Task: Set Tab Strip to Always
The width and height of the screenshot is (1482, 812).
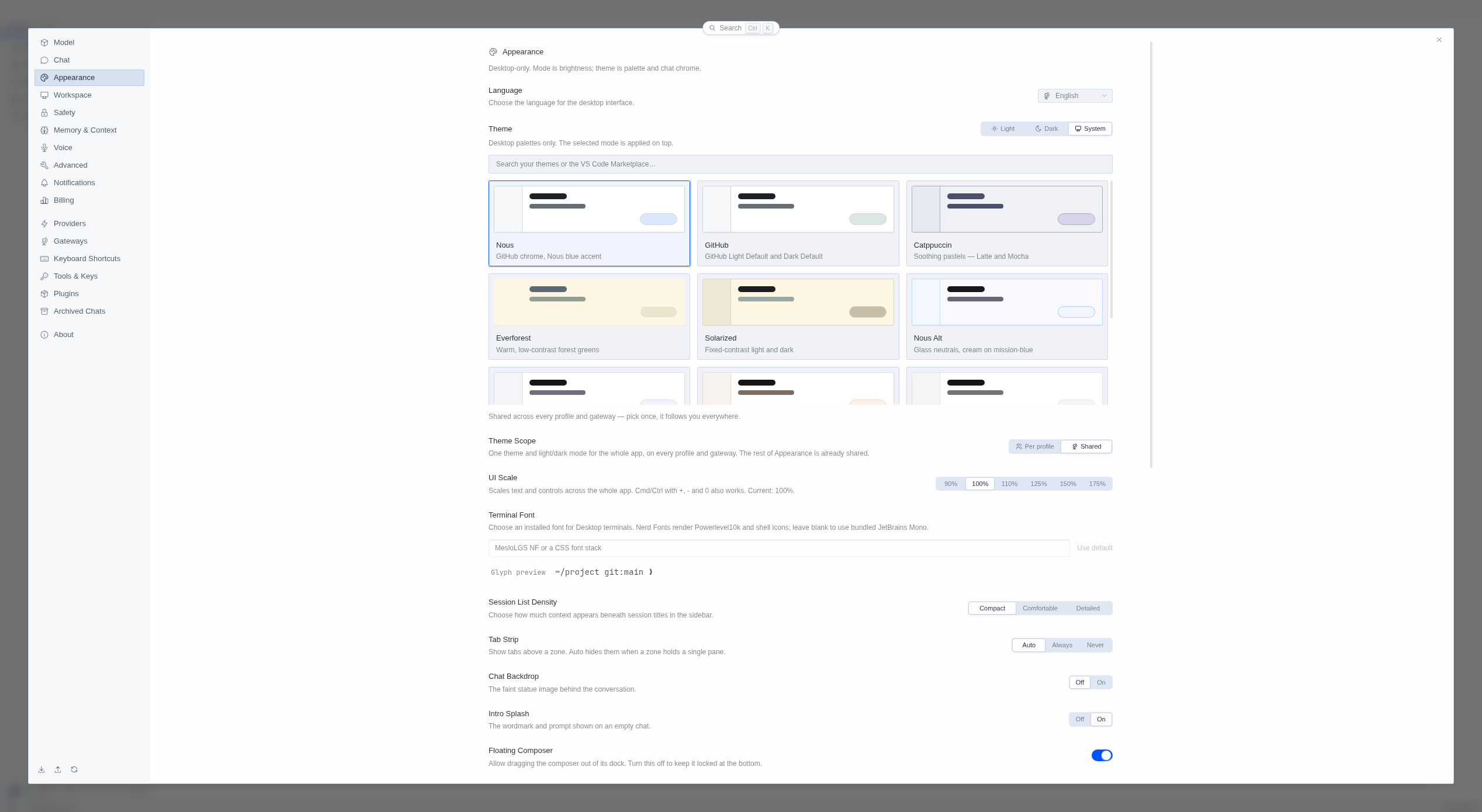Action: point(1062,645)
